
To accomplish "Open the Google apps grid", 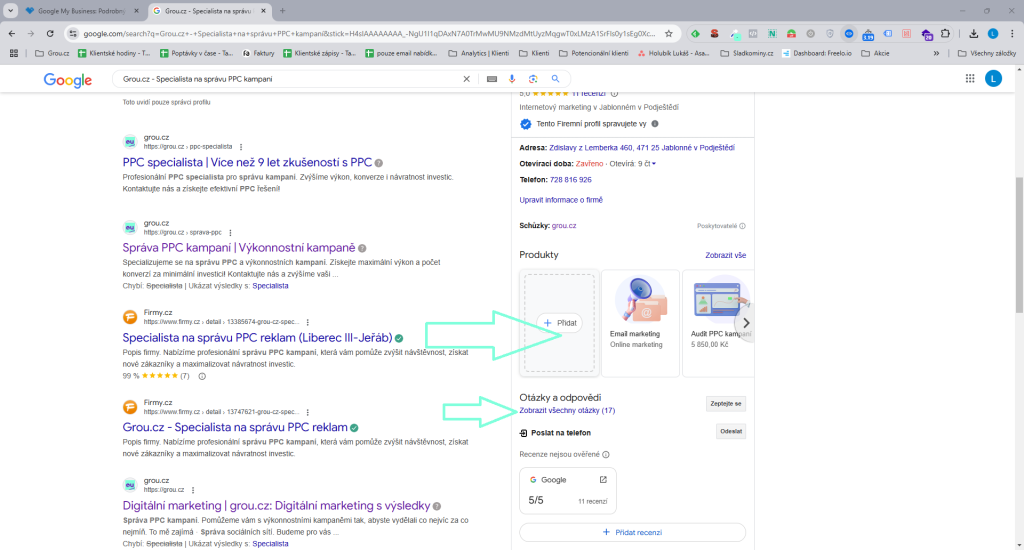I will 970,78.
